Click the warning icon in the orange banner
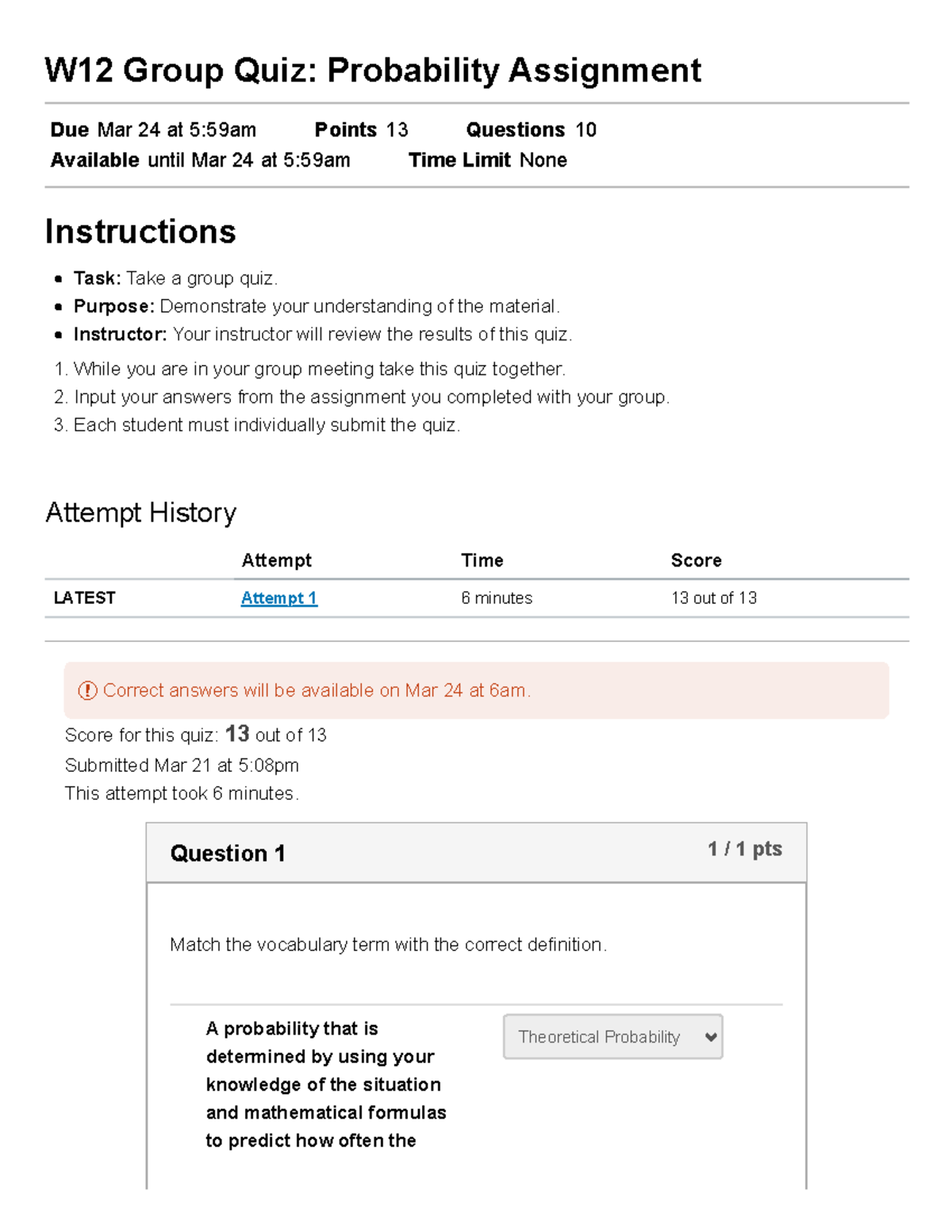Screen dimensions: 952x1232 pos(85,690)
